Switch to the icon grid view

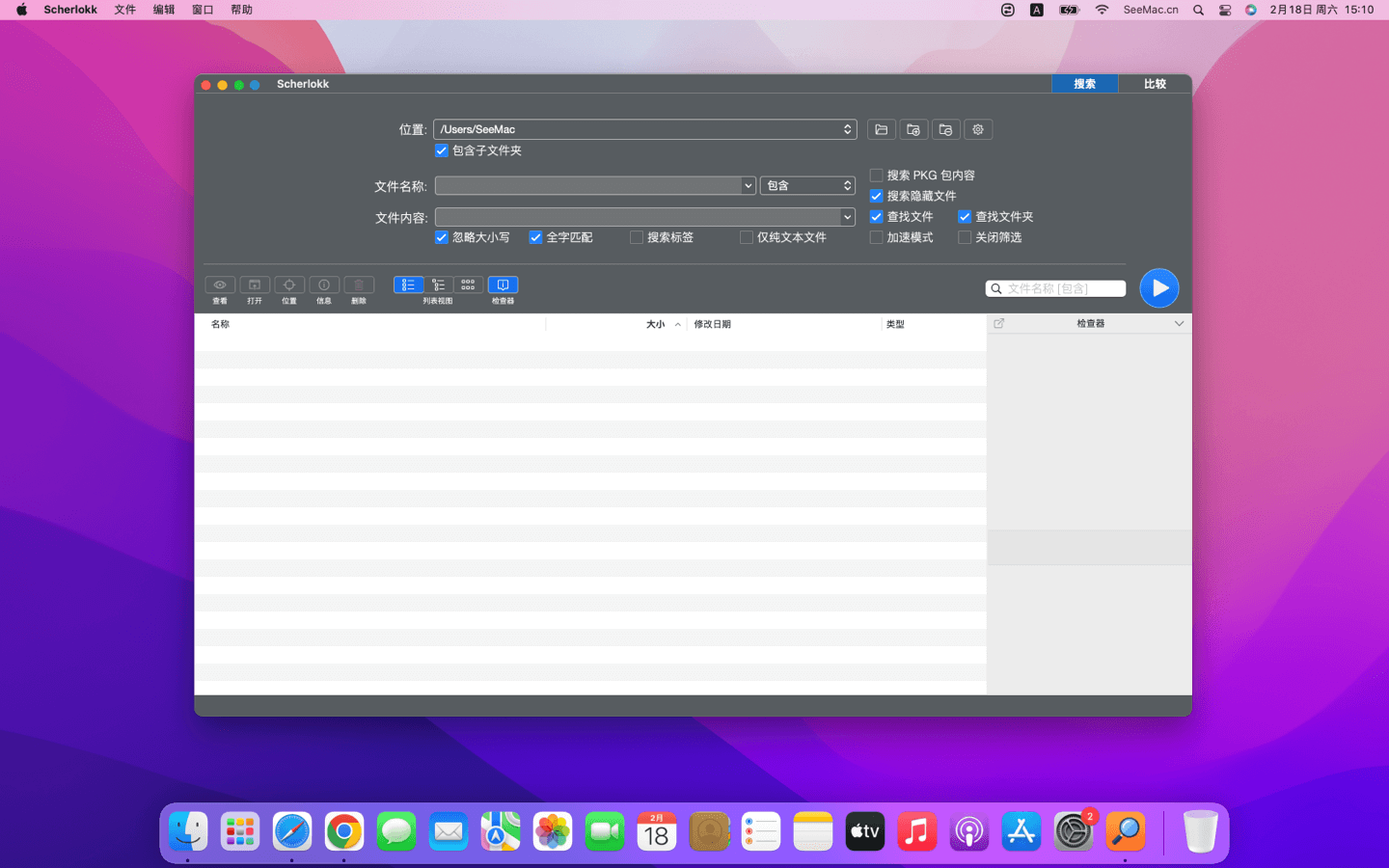468,285
